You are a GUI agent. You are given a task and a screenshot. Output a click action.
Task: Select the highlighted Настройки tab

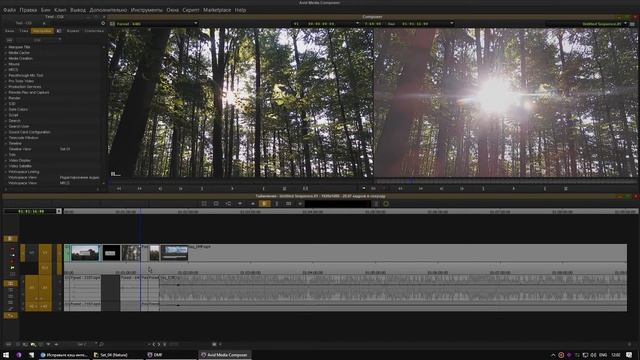pos(42,31)
